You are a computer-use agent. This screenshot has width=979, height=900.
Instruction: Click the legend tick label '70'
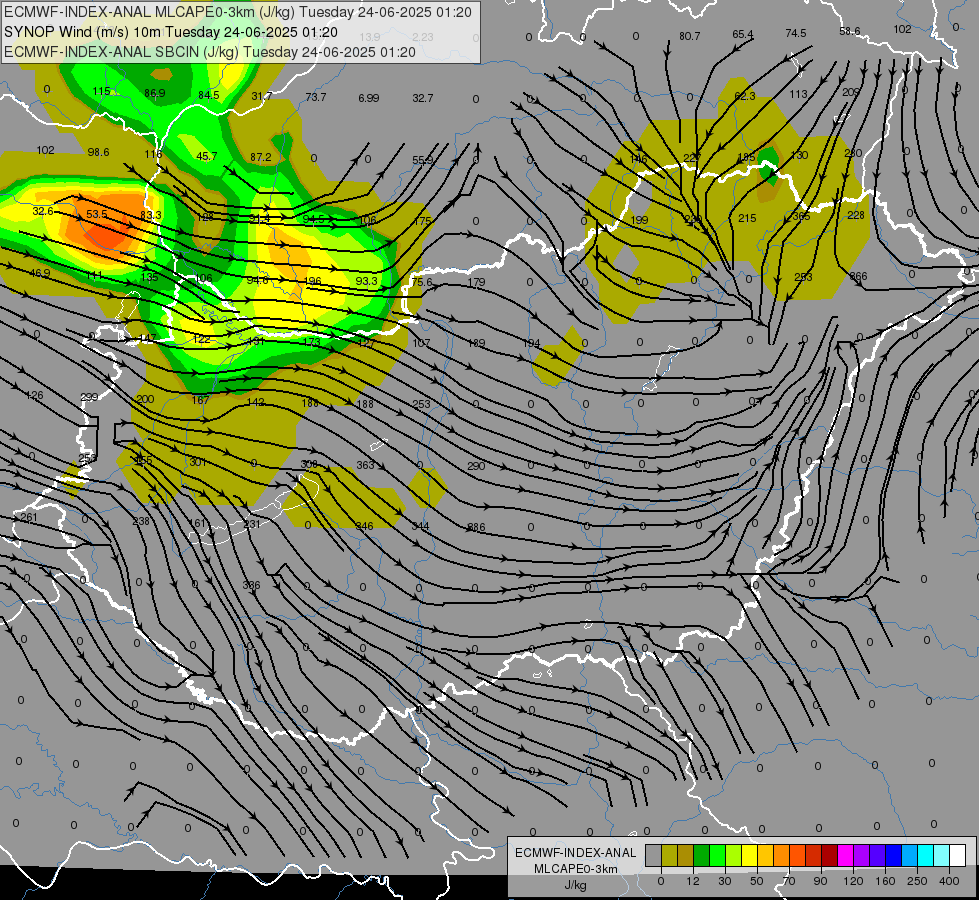[789, 881]
